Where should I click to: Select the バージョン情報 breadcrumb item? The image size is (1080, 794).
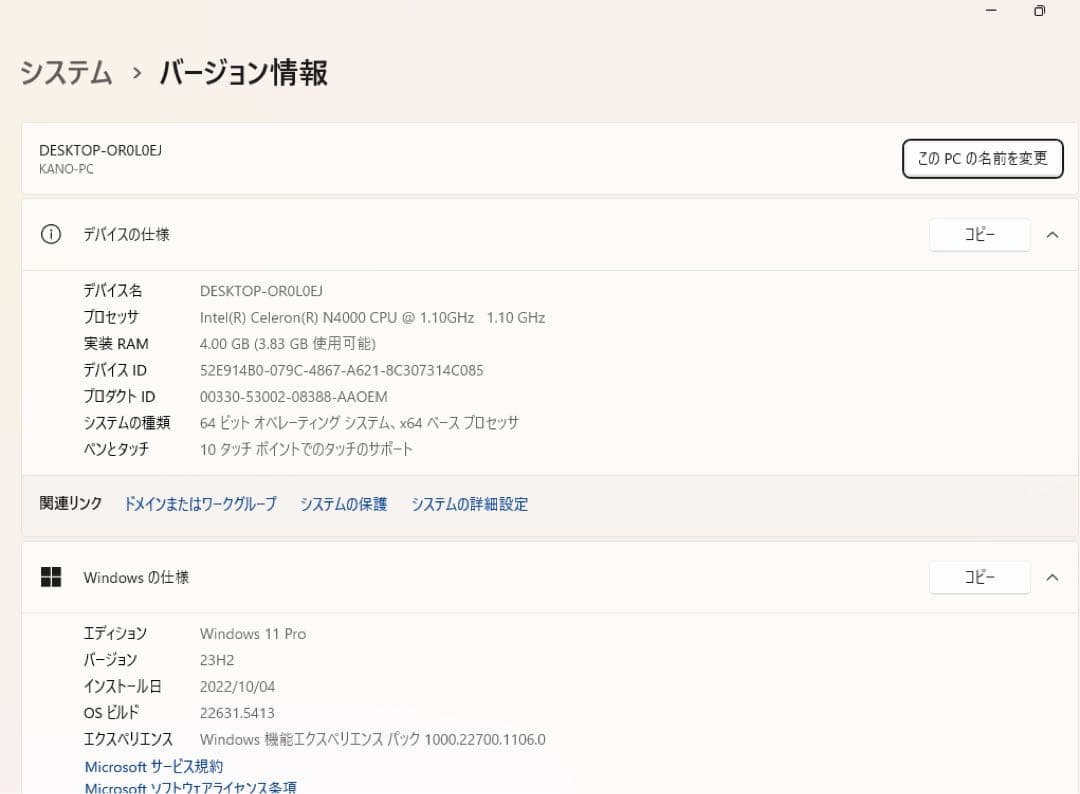coord(243,73)
